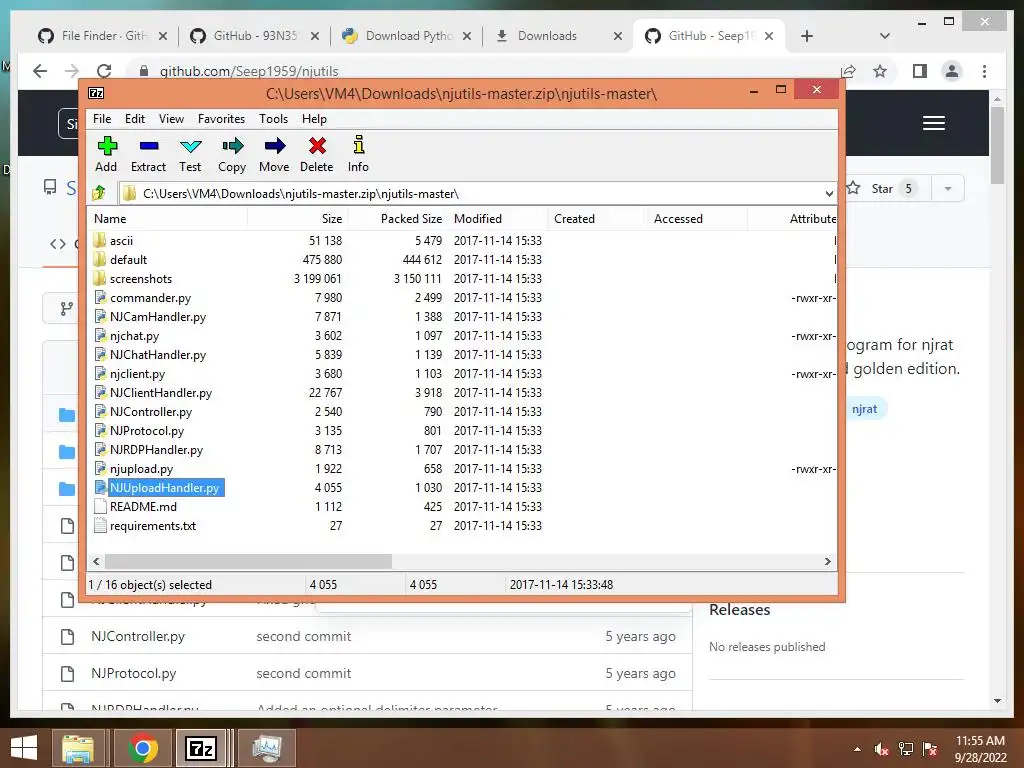Share this page icon in address bar

coord(848,71)
